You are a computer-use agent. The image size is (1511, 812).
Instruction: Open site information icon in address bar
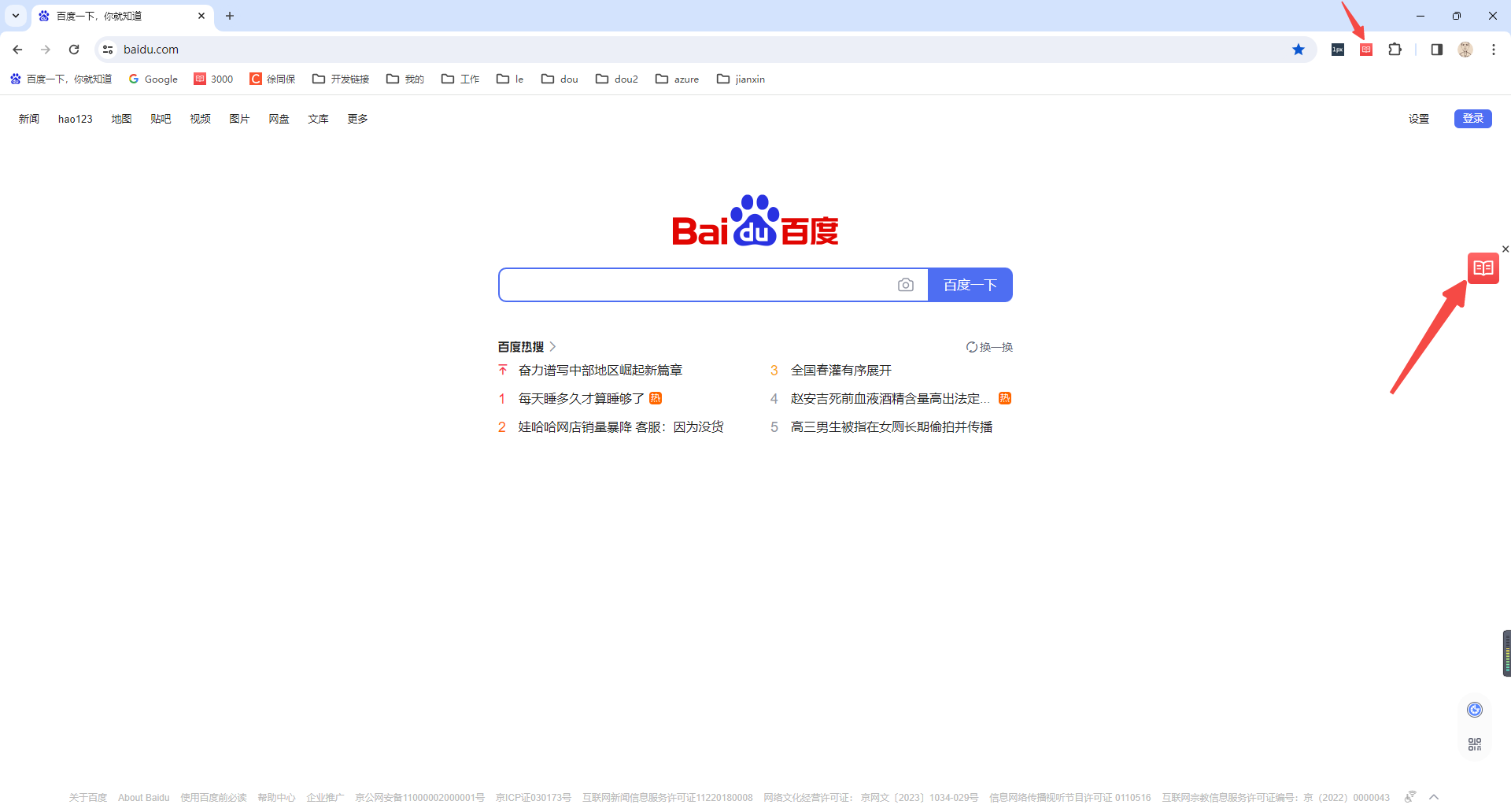tap(109, 50)
